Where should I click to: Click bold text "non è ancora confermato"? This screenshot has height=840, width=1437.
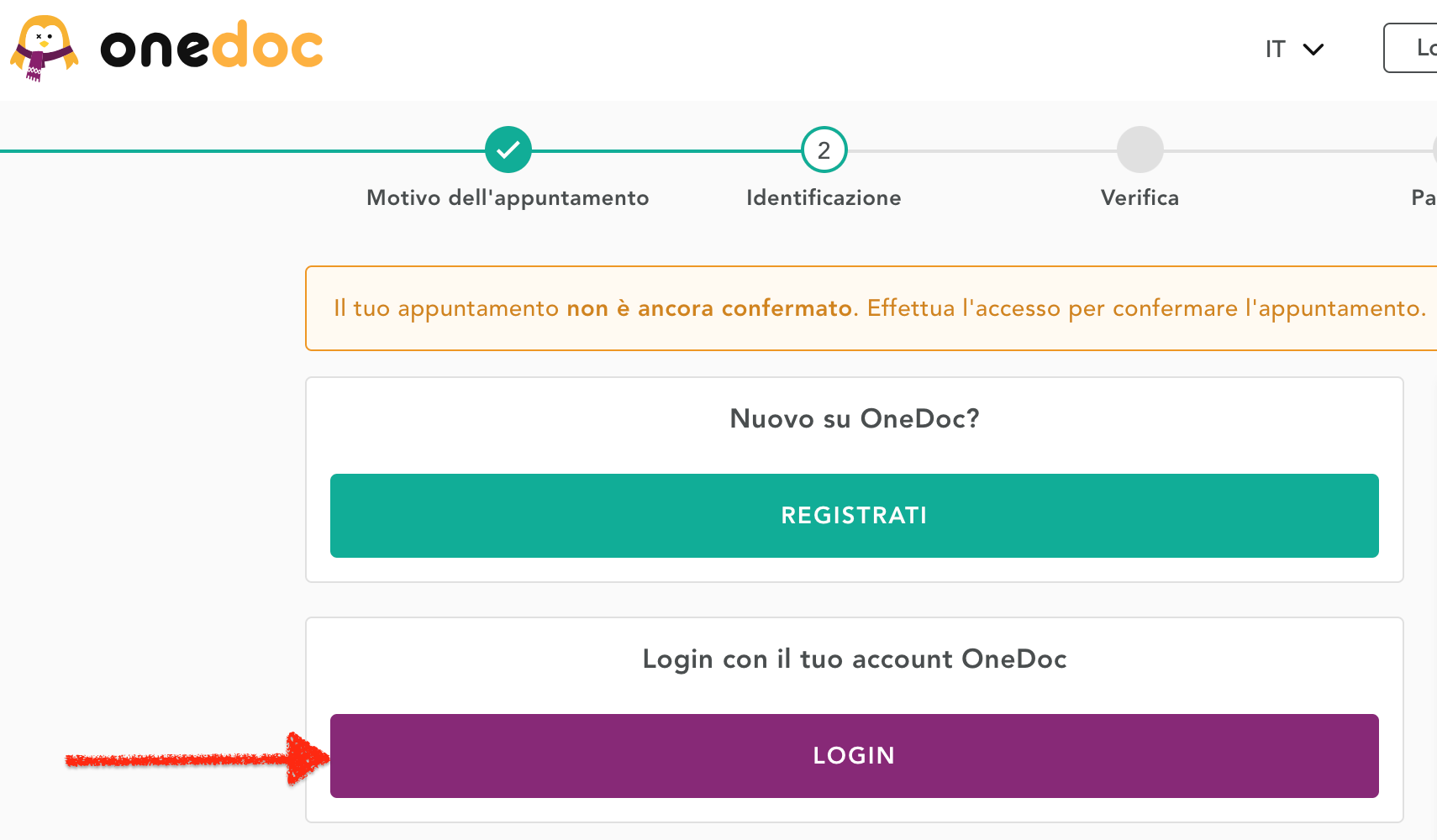709,308
